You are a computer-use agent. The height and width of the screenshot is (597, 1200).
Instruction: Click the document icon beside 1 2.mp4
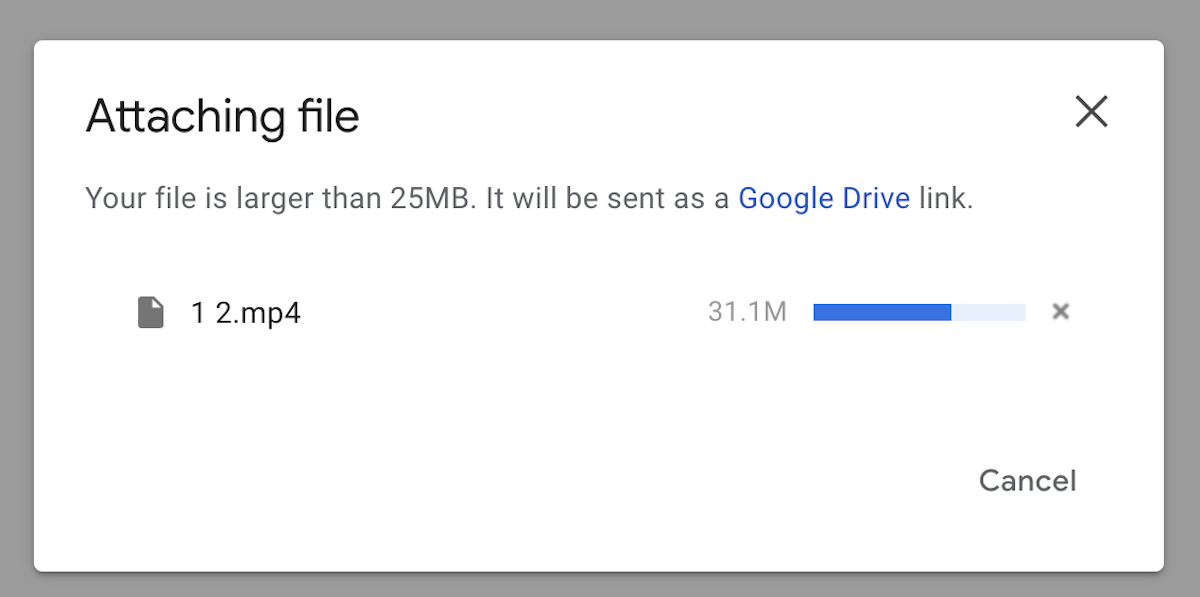[x=150, y=313]
